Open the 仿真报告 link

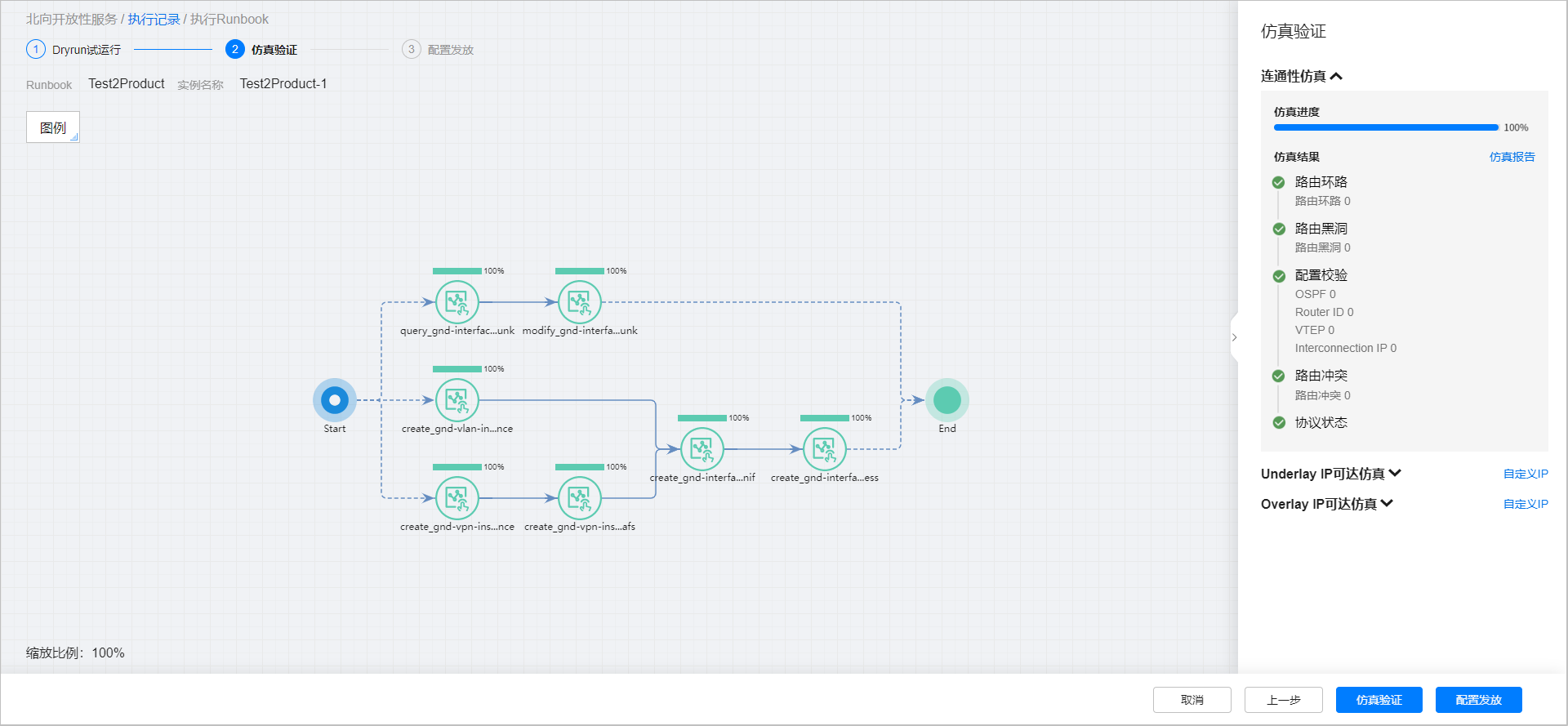coord(1512,157)
